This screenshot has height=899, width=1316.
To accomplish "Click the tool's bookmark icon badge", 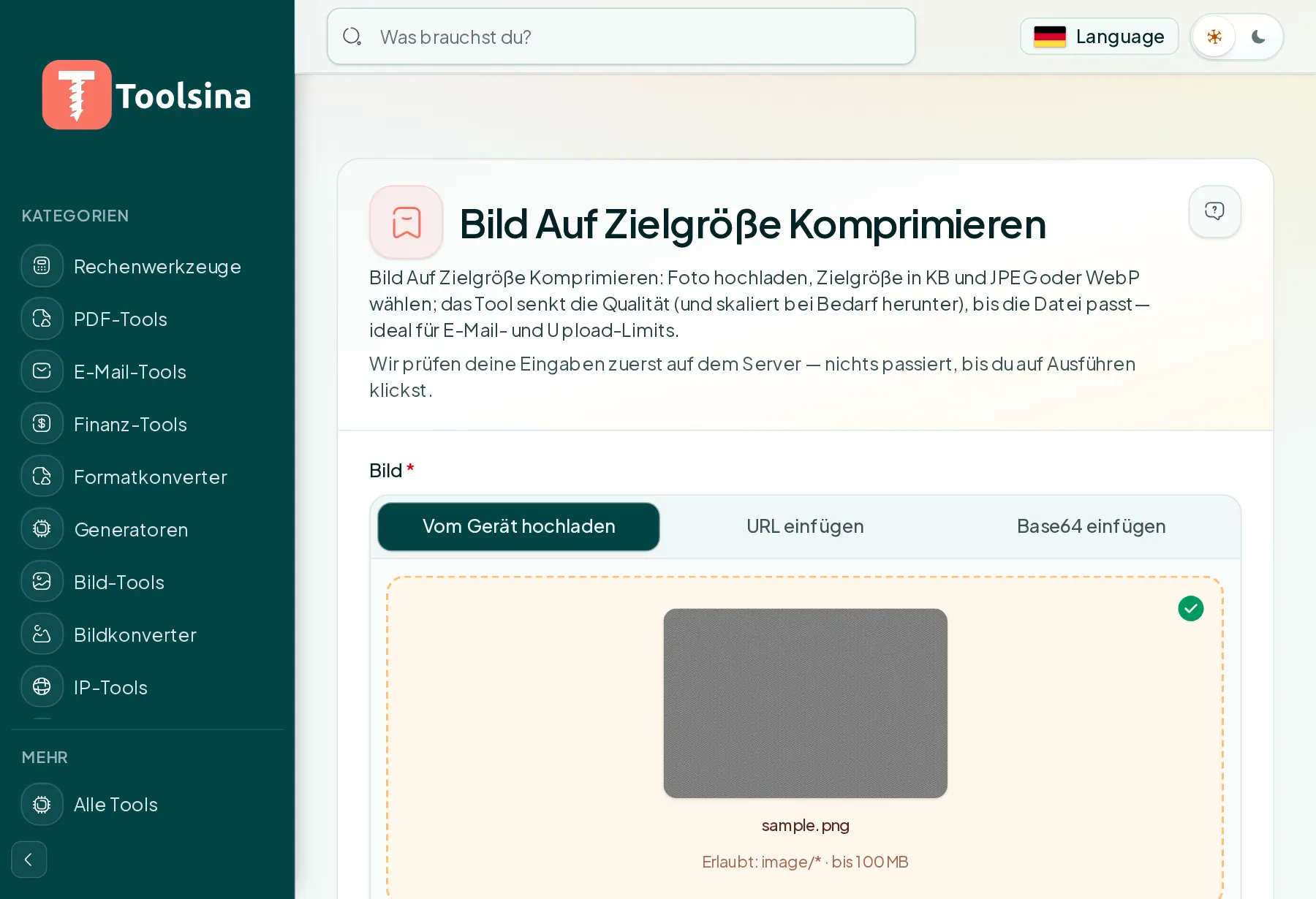I will click(406, 222).
